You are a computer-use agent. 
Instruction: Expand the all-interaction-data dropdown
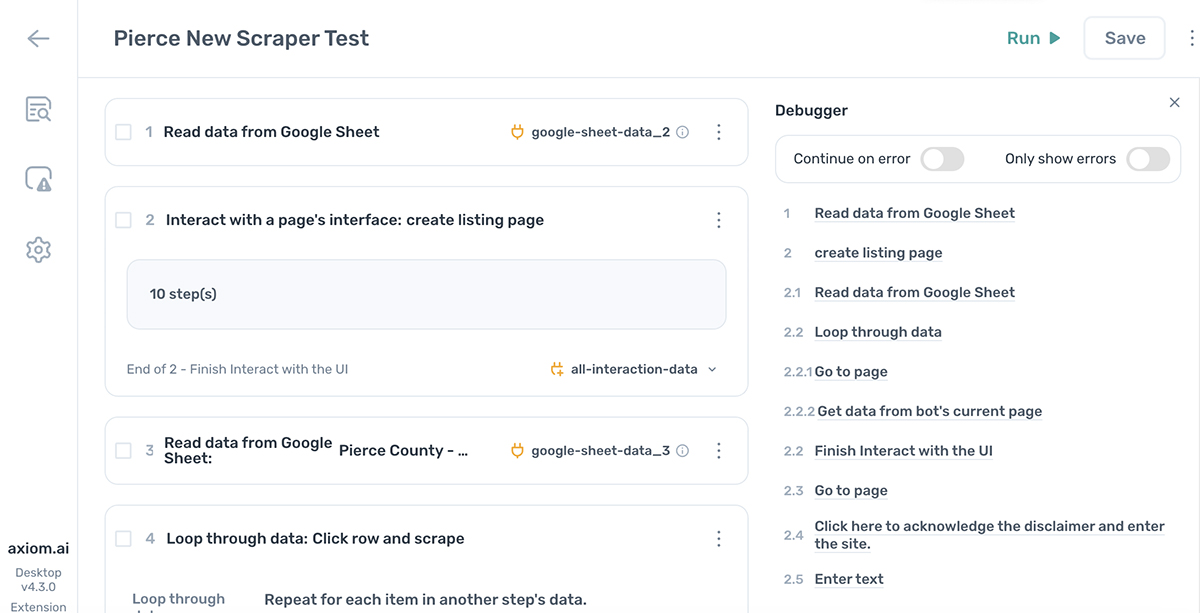(713, 369)
